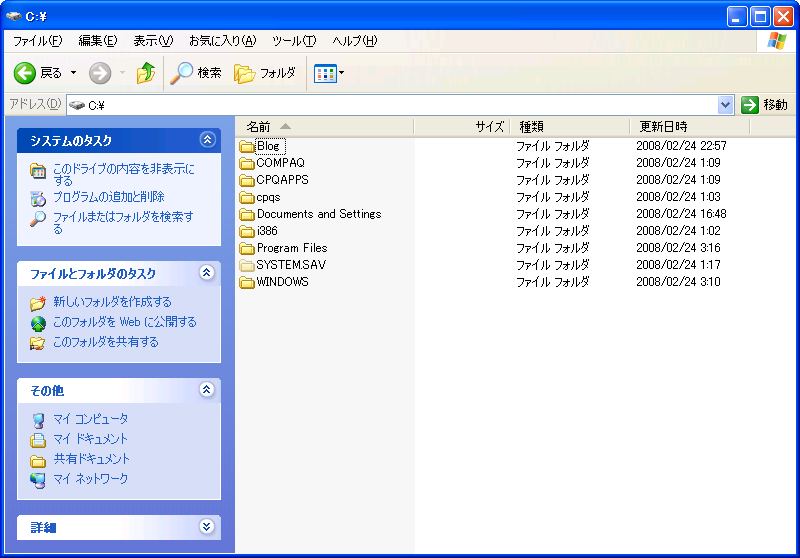Select the WINDOWS folder icon
Viewport: 800px width, 558px height.
click(247, 282)
